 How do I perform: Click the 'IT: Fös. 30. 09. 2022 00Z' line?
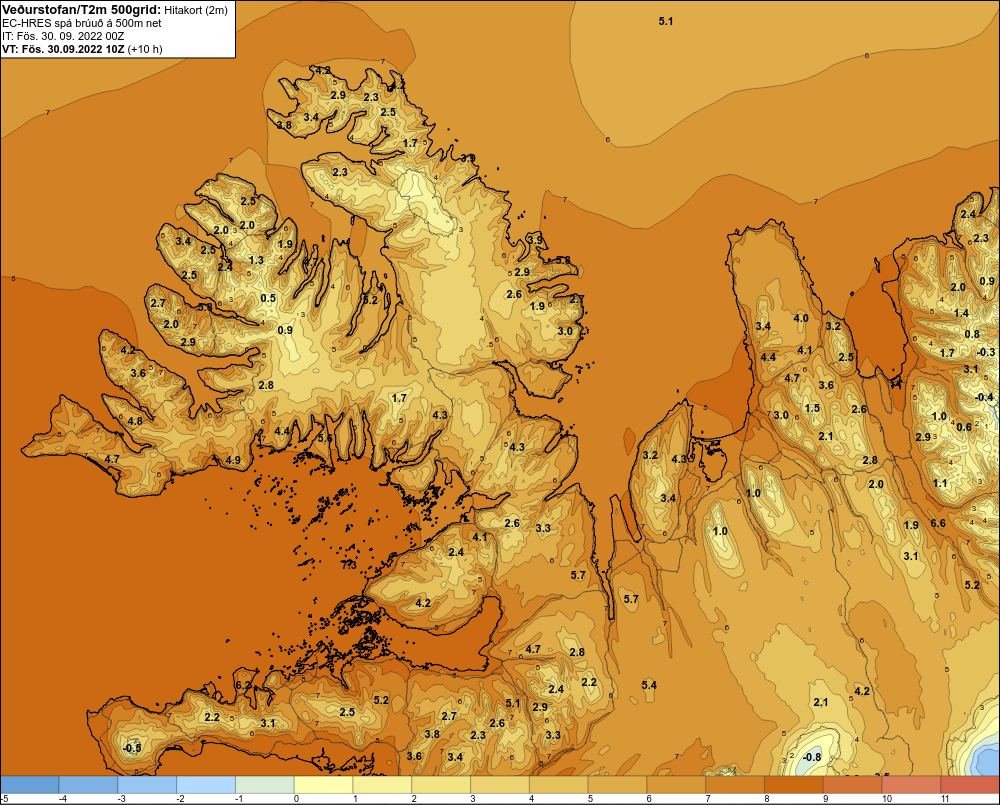[x=63, y=36]
